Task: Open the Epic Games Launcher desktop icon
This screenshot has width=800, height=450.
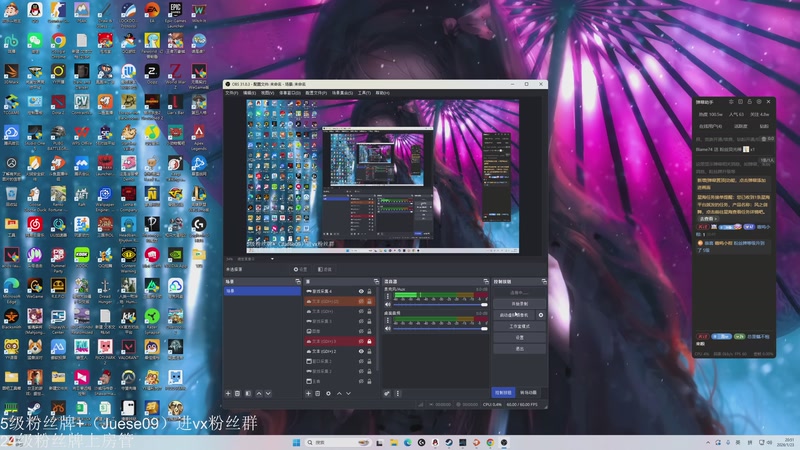Action: (x=176, y=13)
